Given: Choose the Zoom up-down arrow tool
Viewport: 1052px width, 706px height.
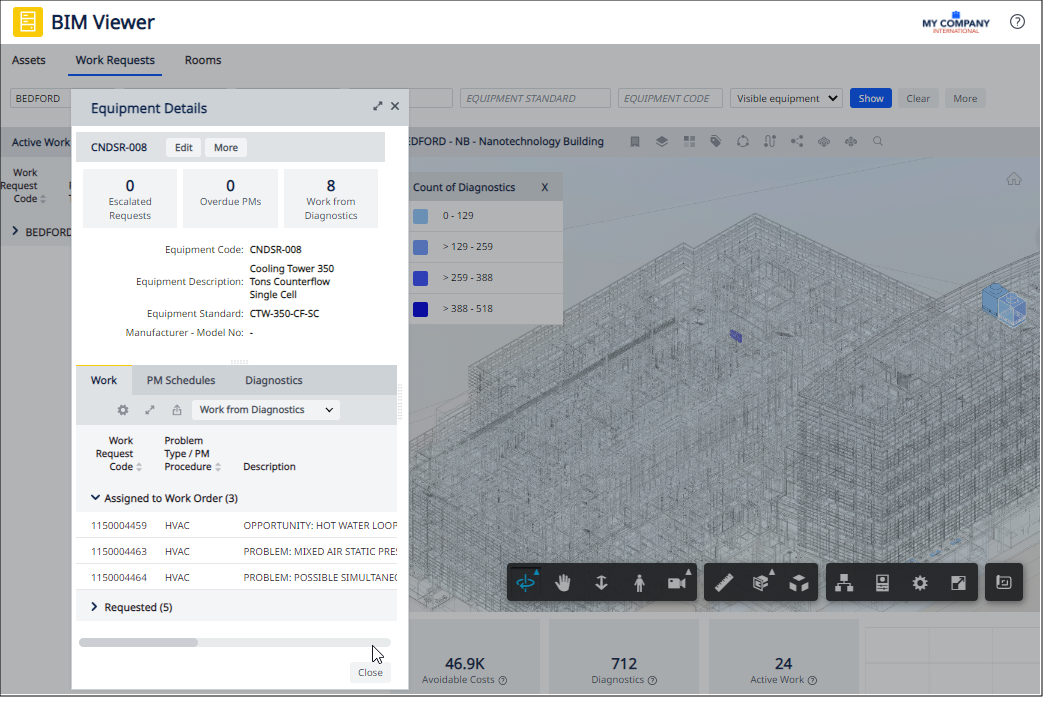Looking at the screenshot, I should tap(602, 585).
